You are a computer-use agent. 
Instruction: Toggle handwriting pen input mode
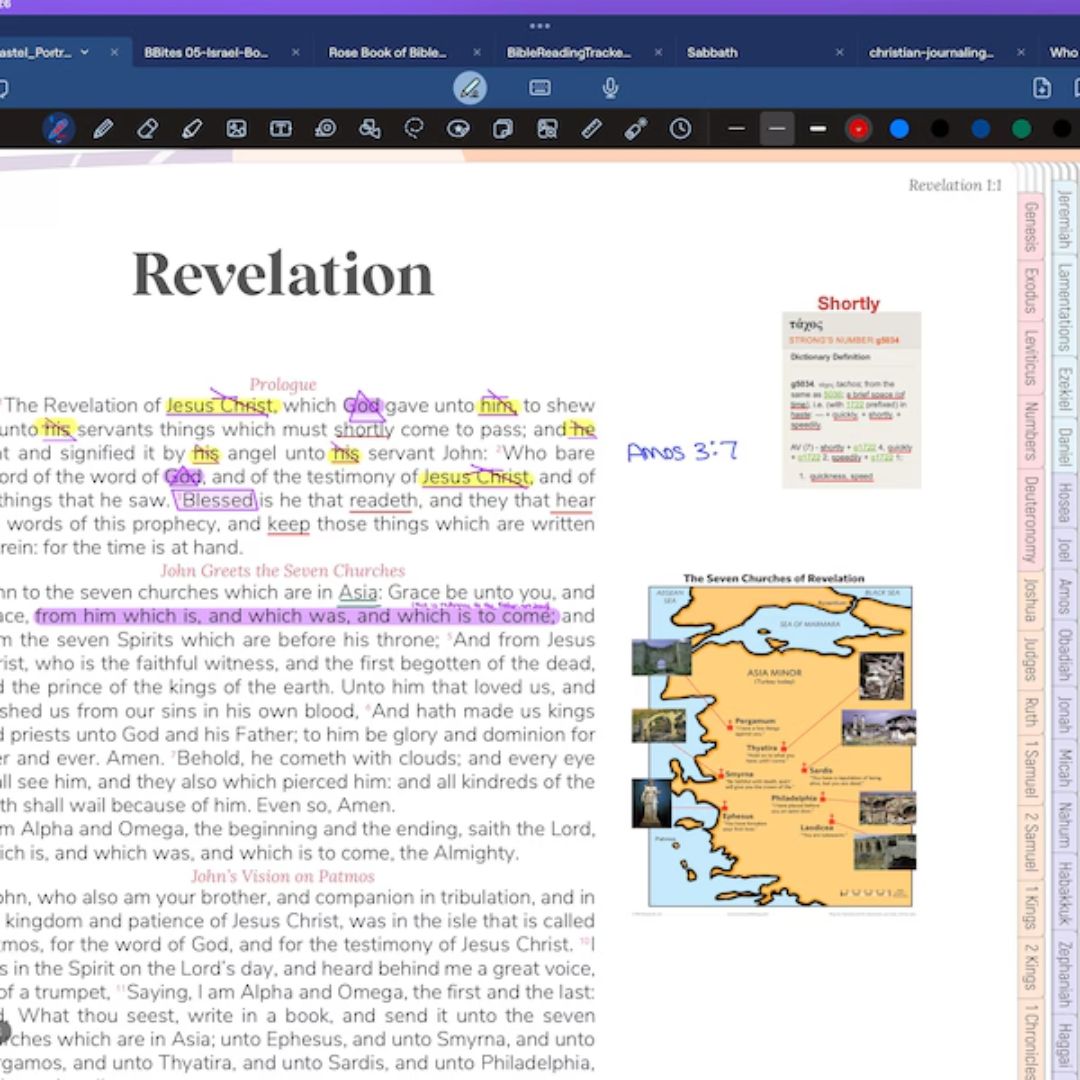(x=469, y=88)
